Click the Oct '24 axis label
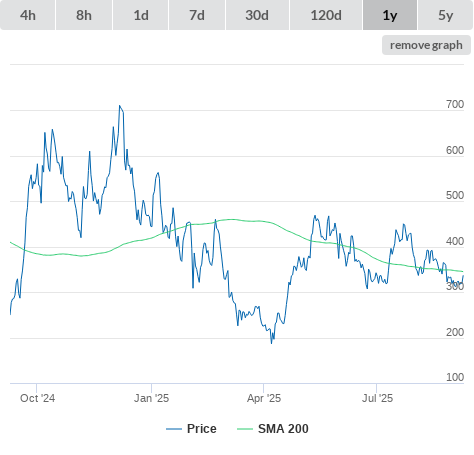The width and height of the screenshot is (474, 455). [x=37, y=398]
